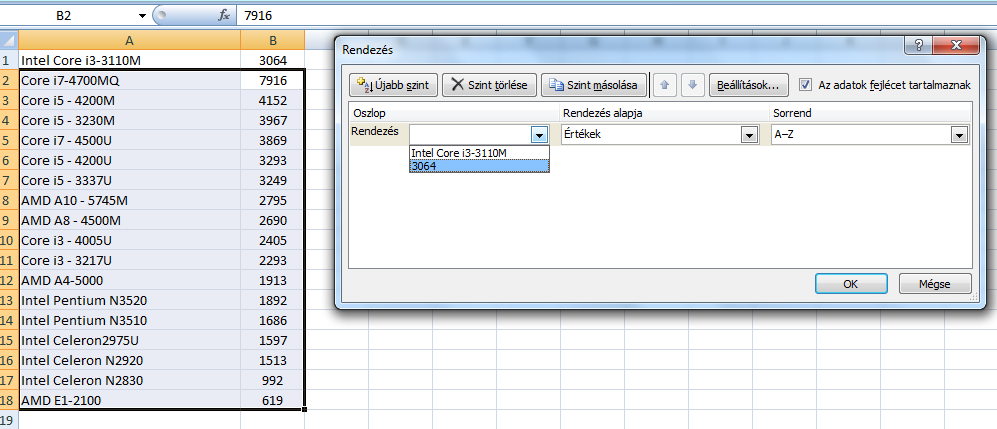The width and height of the screenshot is (997, 429).
Task: Click cell with Core i3 - 3217U
Action: [x=130, y=261]
